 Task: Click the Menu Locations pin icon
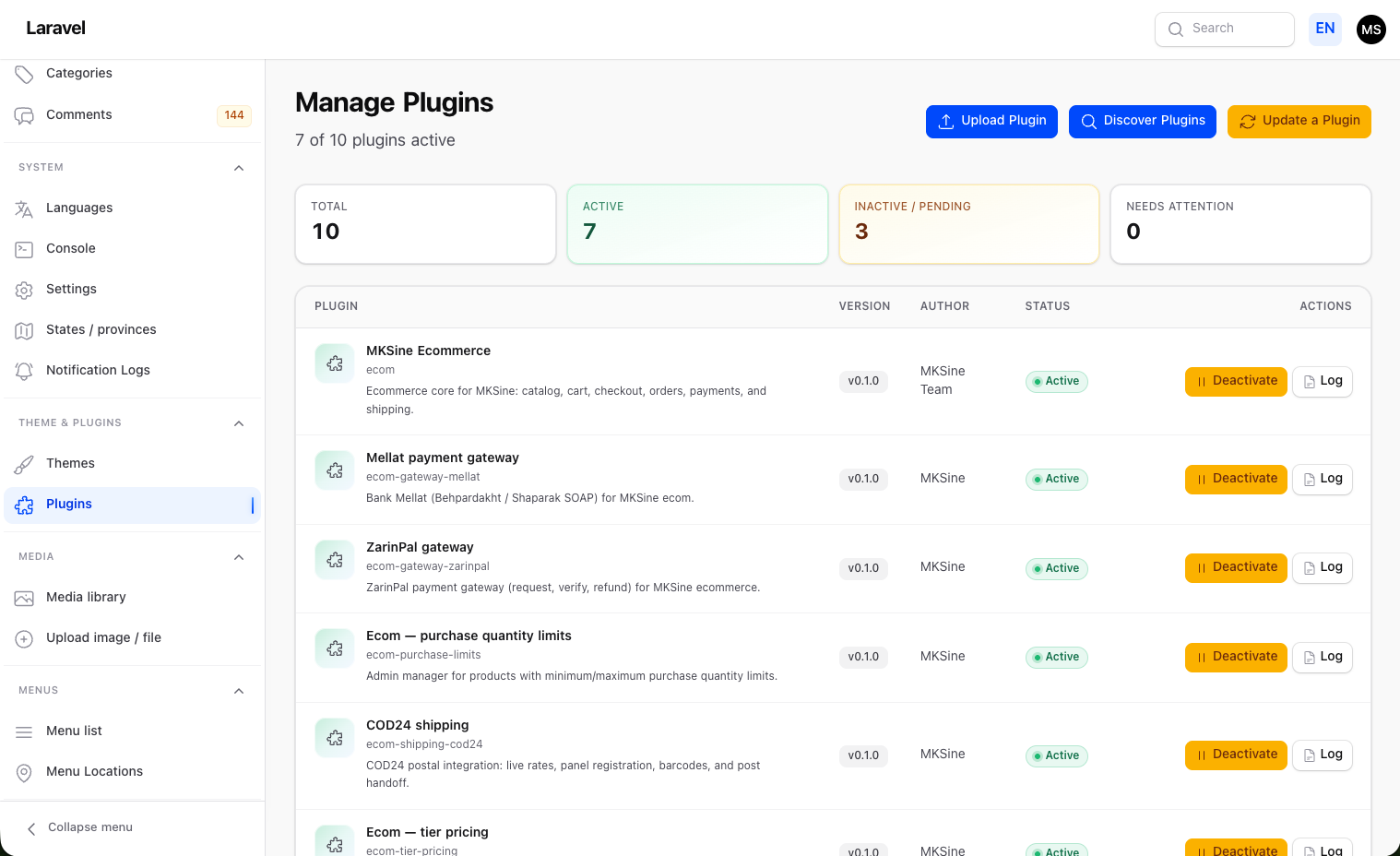pos(24,772)
